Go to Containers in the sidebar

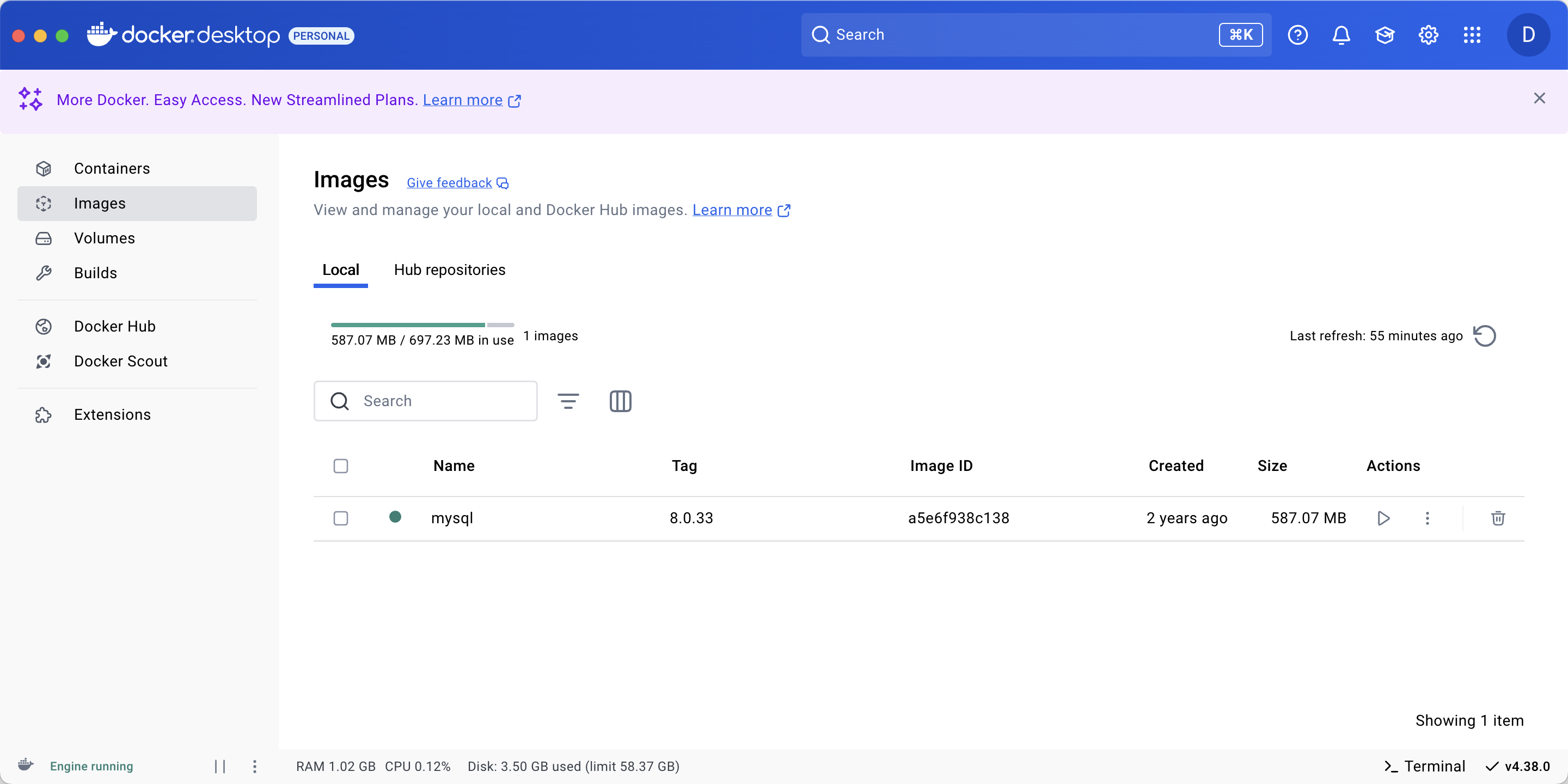pos(112,169)
